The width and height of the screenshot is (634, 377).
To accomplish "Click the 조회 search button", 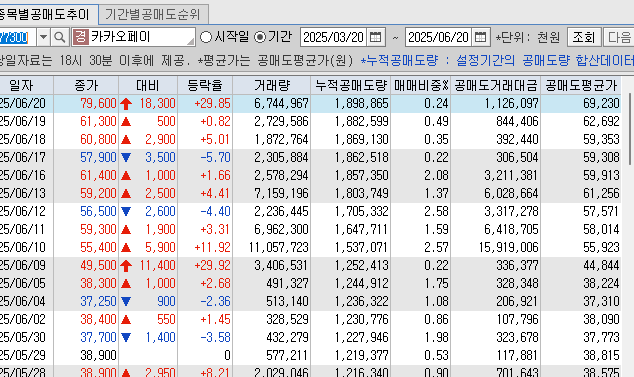I will 583,37.
